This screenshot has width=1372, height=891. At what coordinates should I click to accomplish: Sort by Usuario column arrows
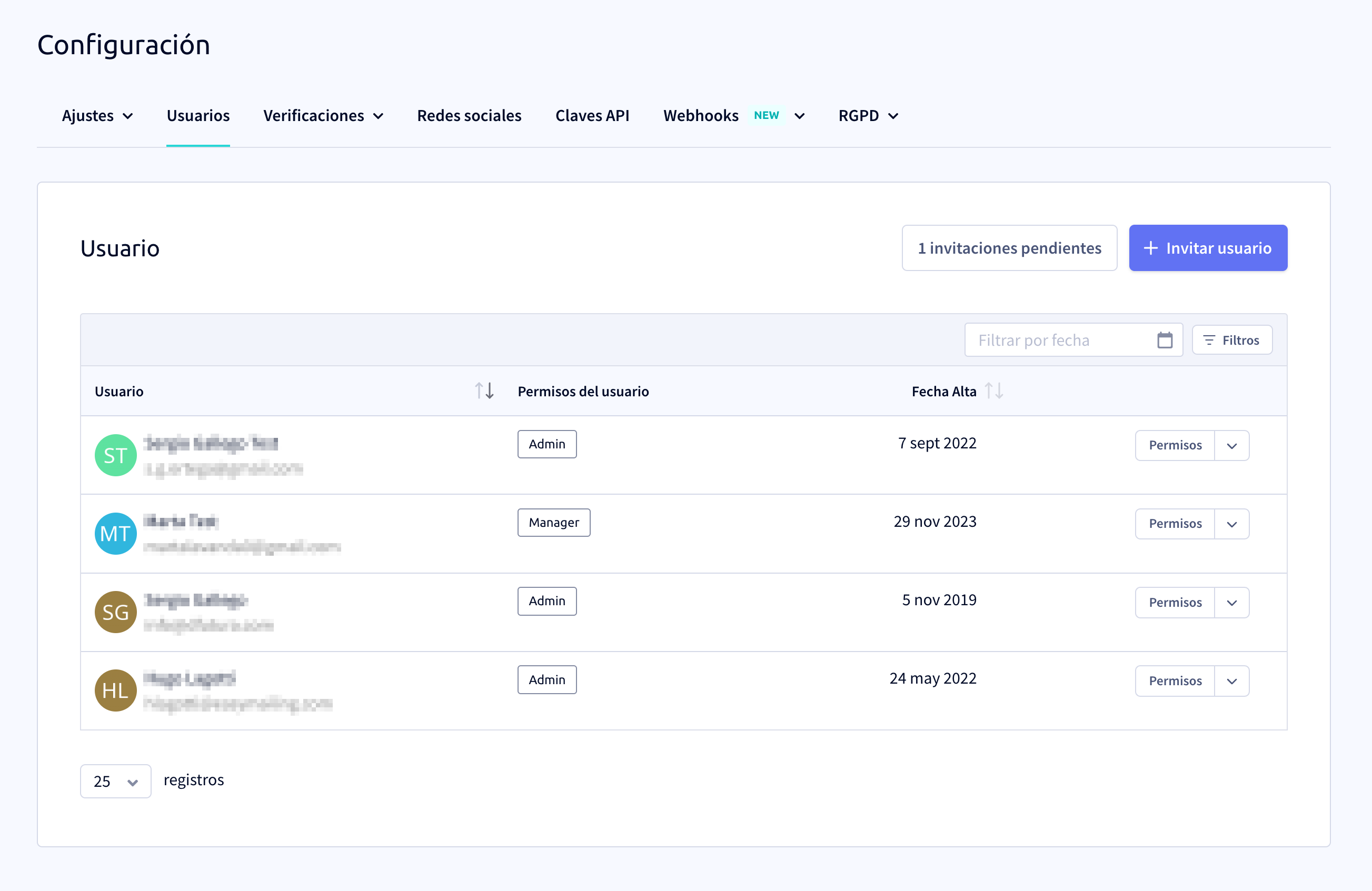[x=484, y=391]
